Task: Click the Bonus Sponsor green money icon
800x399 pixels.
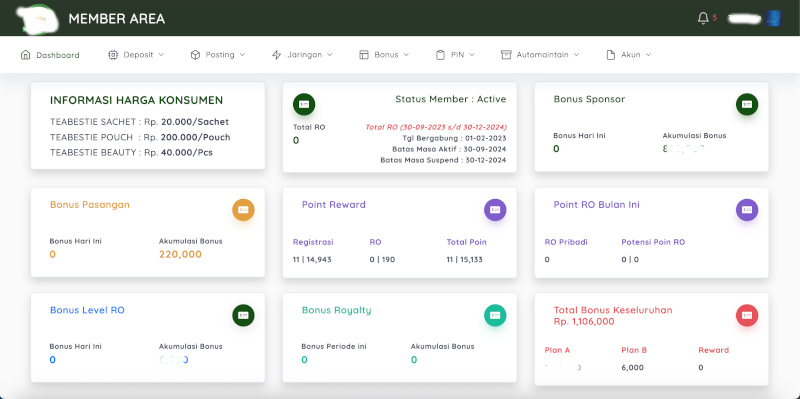Action: click(x=747, y=104)
